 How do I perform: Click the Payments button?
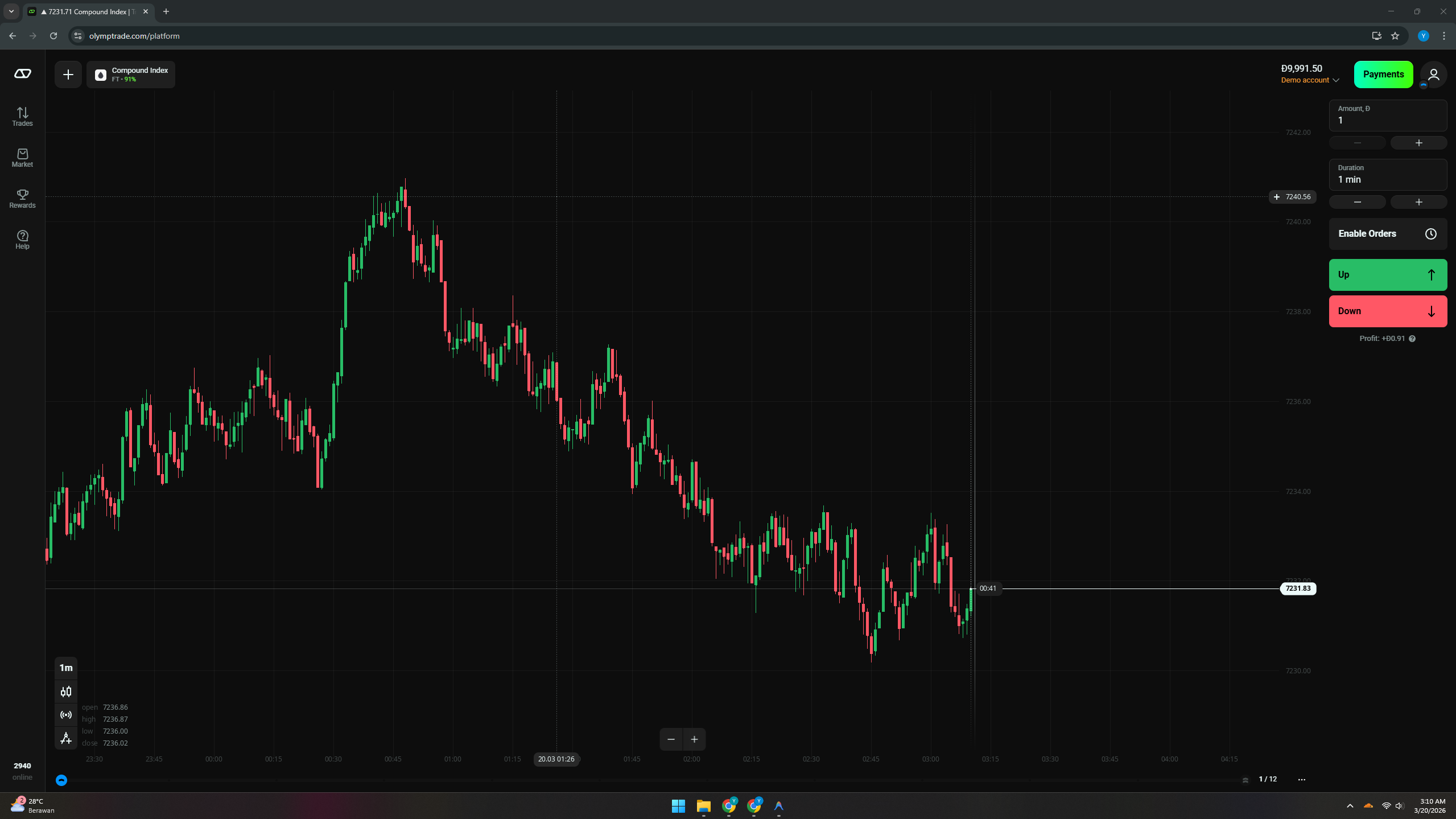[1383, 75]
